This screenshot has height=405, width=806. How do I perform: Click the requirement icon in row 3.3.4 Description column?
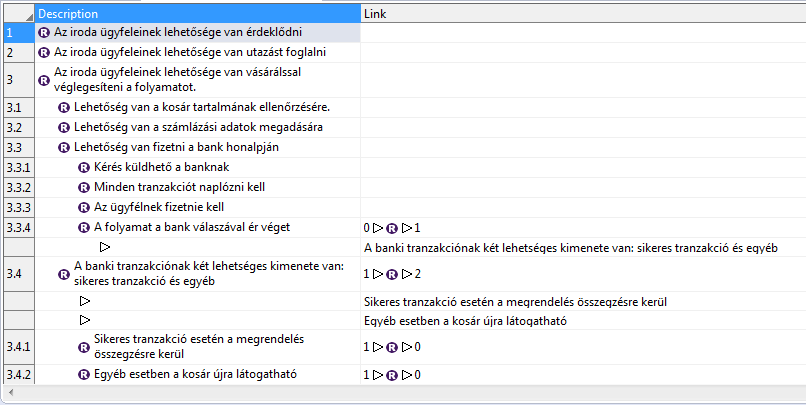click(x=84, y=228)
